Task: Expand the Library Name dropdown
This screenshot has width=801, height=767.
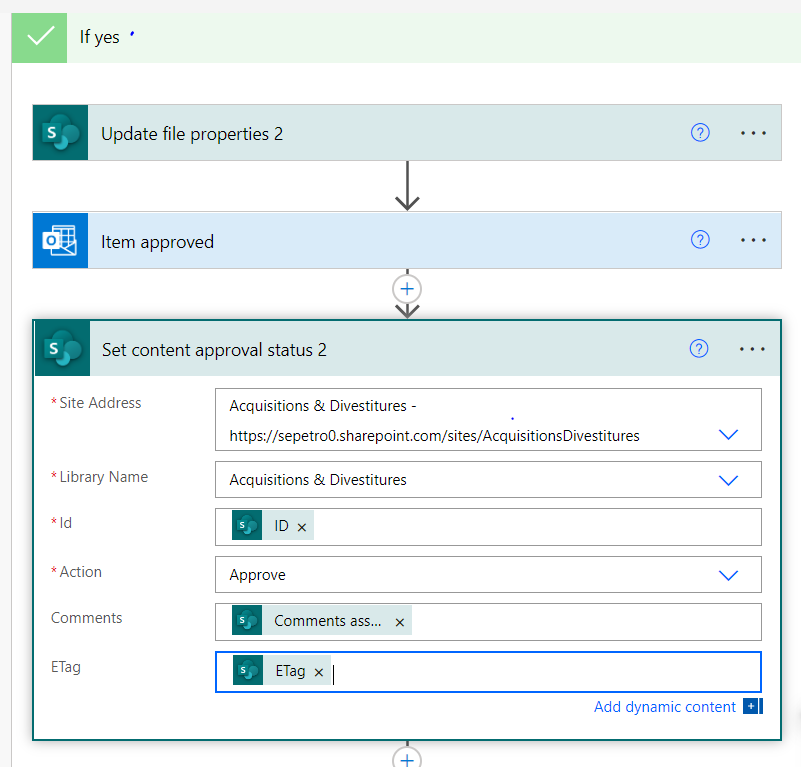Action: (728, 480)
